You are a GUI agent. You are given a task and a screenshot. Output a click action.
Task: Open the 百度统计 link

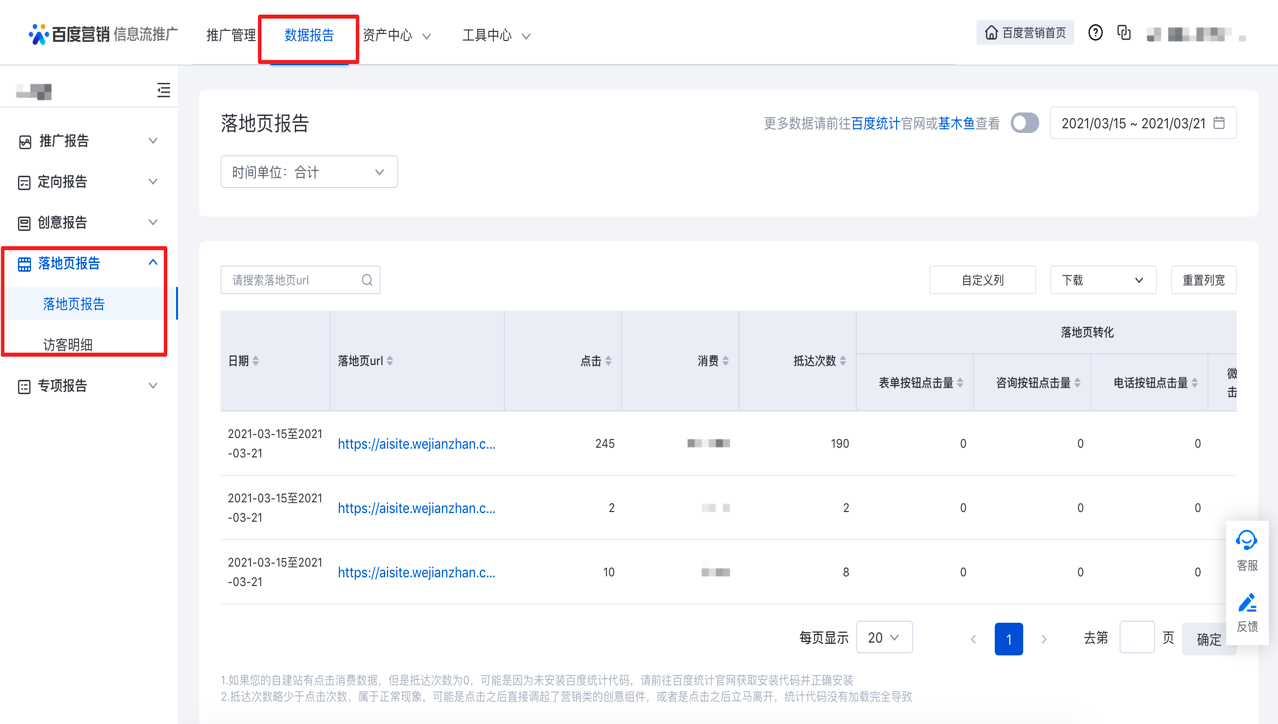[x=875, y=123]
